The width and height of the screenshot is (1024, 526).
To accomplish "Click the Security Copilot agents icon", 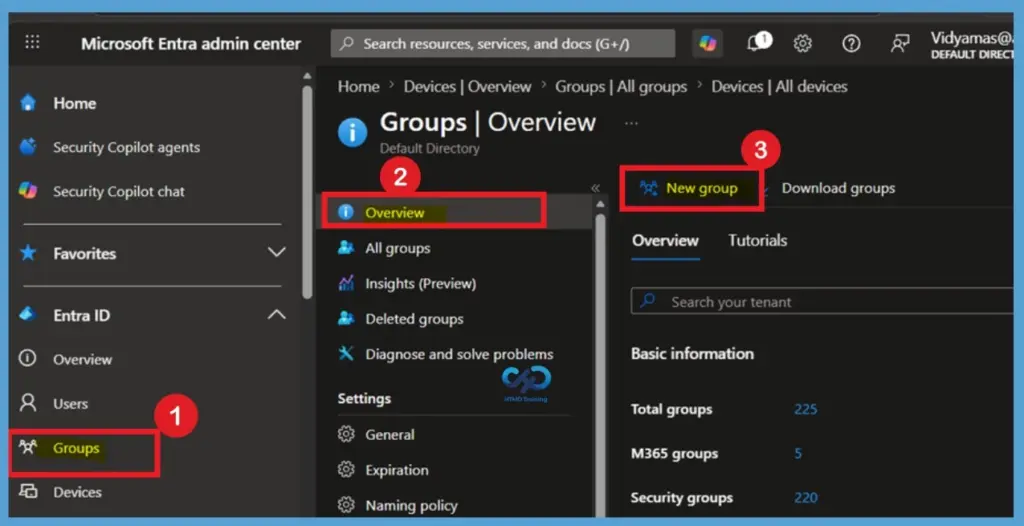I will point(28,147).
